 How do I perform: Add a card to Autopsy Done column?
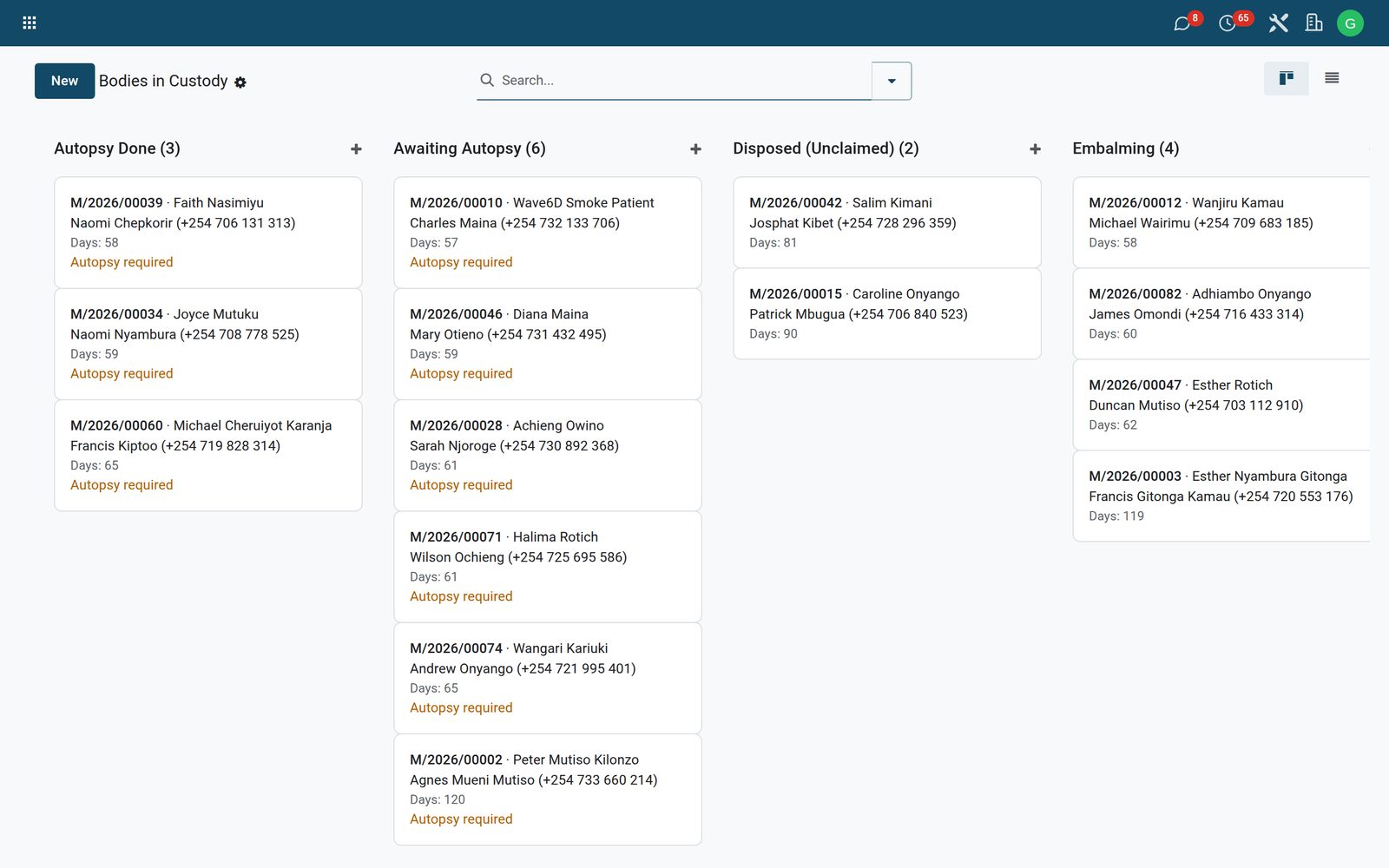356,149
